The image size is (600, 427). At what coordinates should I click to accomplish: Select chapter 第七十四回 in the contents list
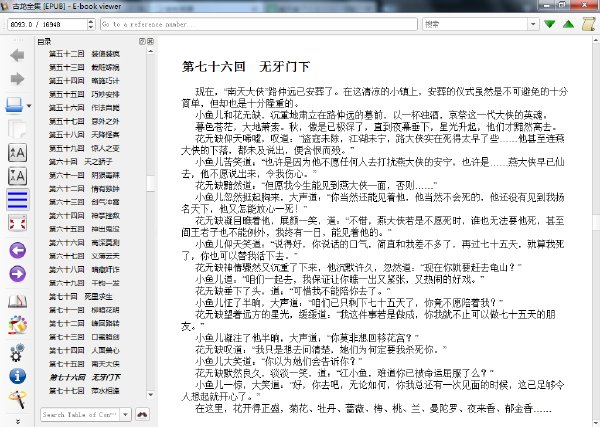(x=84, y=350)
